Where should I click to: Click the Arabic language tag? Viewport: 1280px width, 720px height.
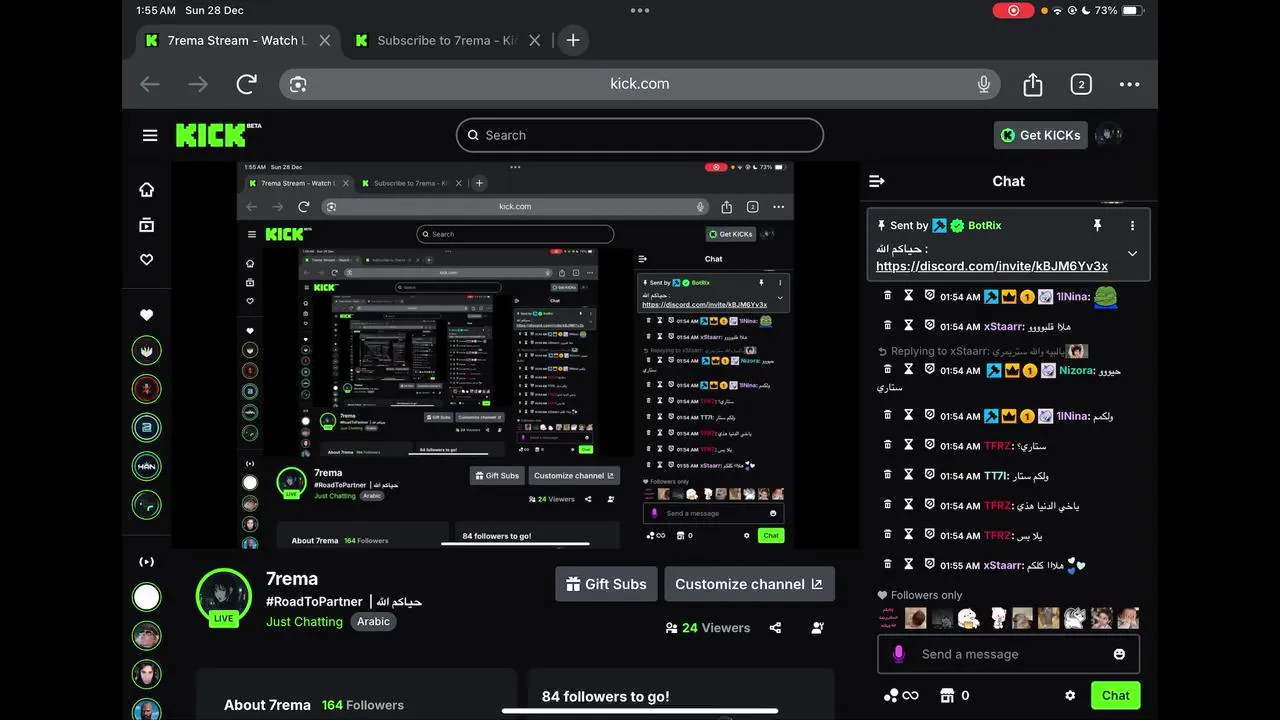pos(373,621)
